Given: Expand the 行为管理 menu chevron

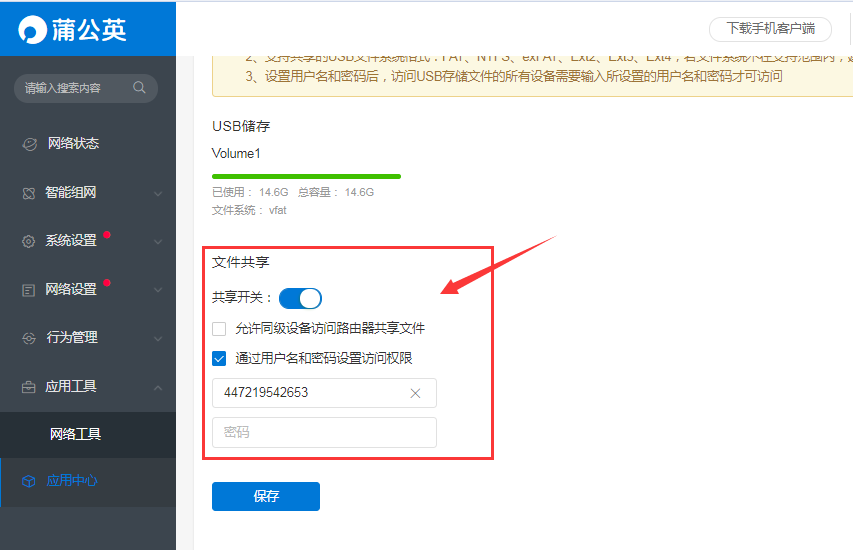Looking at the screenshot, I should click(x=158, y=338).
